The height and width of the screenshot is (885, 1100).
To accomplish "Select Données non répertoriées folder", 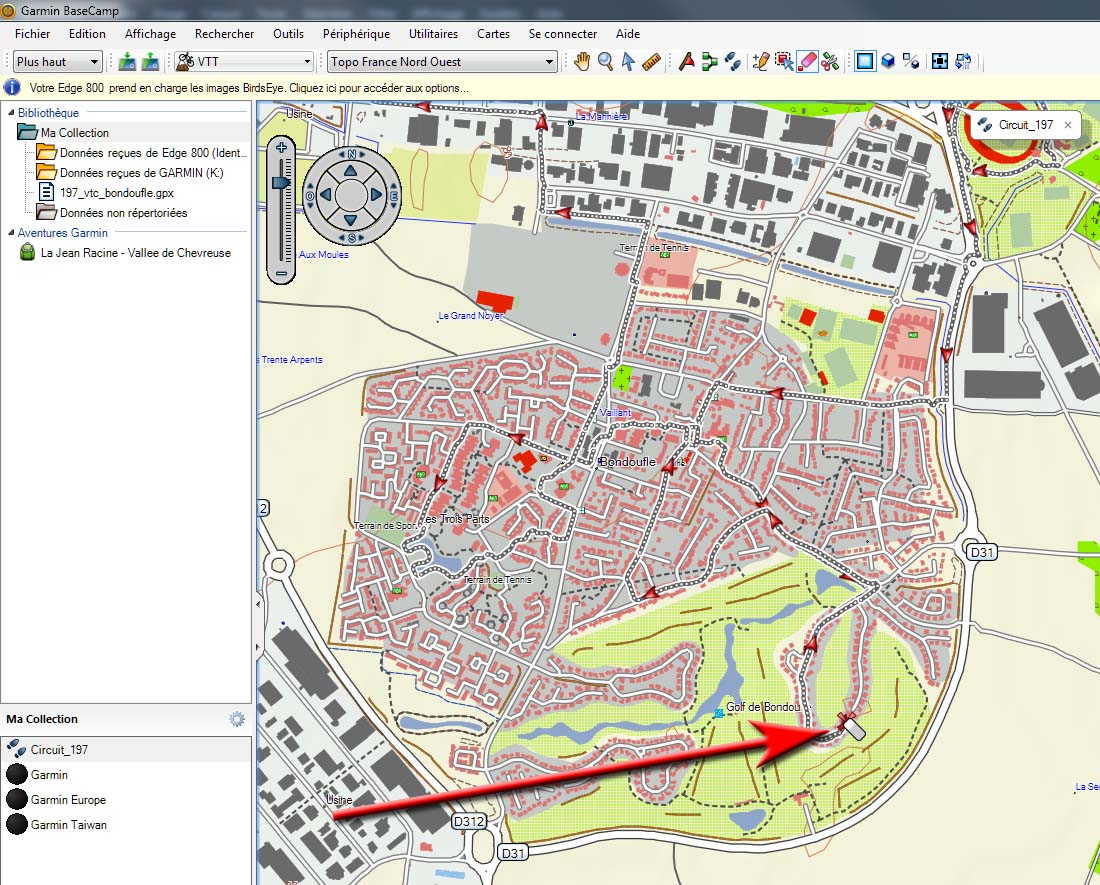I will (123, 212).
